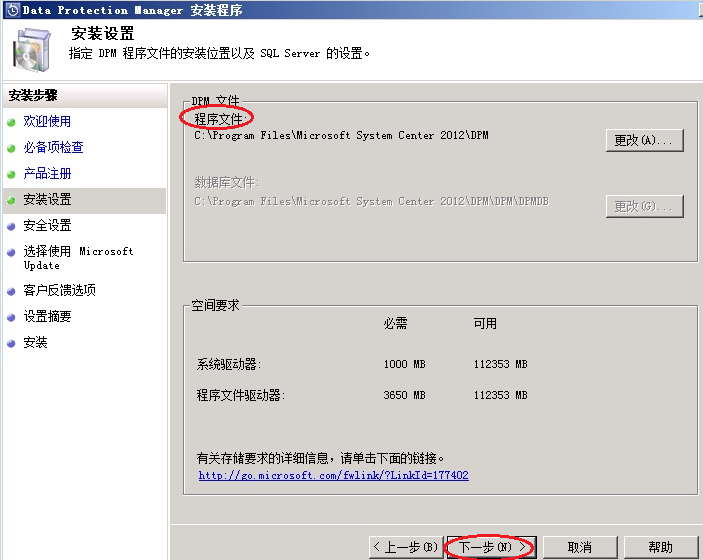Viewport: 703px width, 560px height.
Task: Go to 必备项检查 step
Action: (53, 148)
